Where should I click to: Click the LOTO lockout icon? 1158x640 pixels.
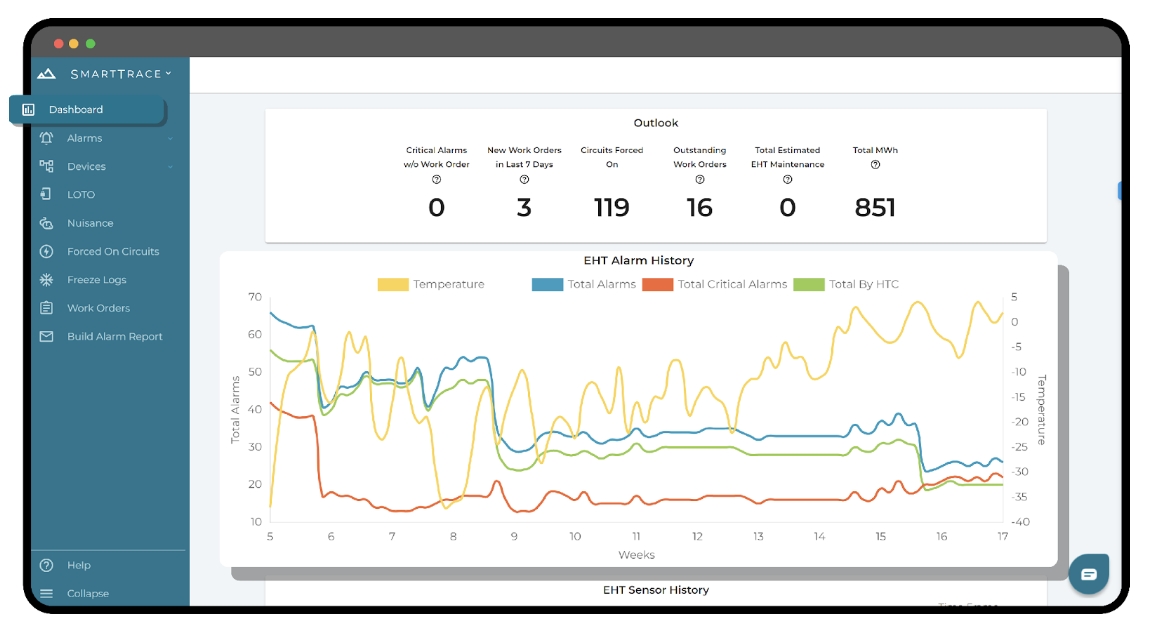[45, 194]
